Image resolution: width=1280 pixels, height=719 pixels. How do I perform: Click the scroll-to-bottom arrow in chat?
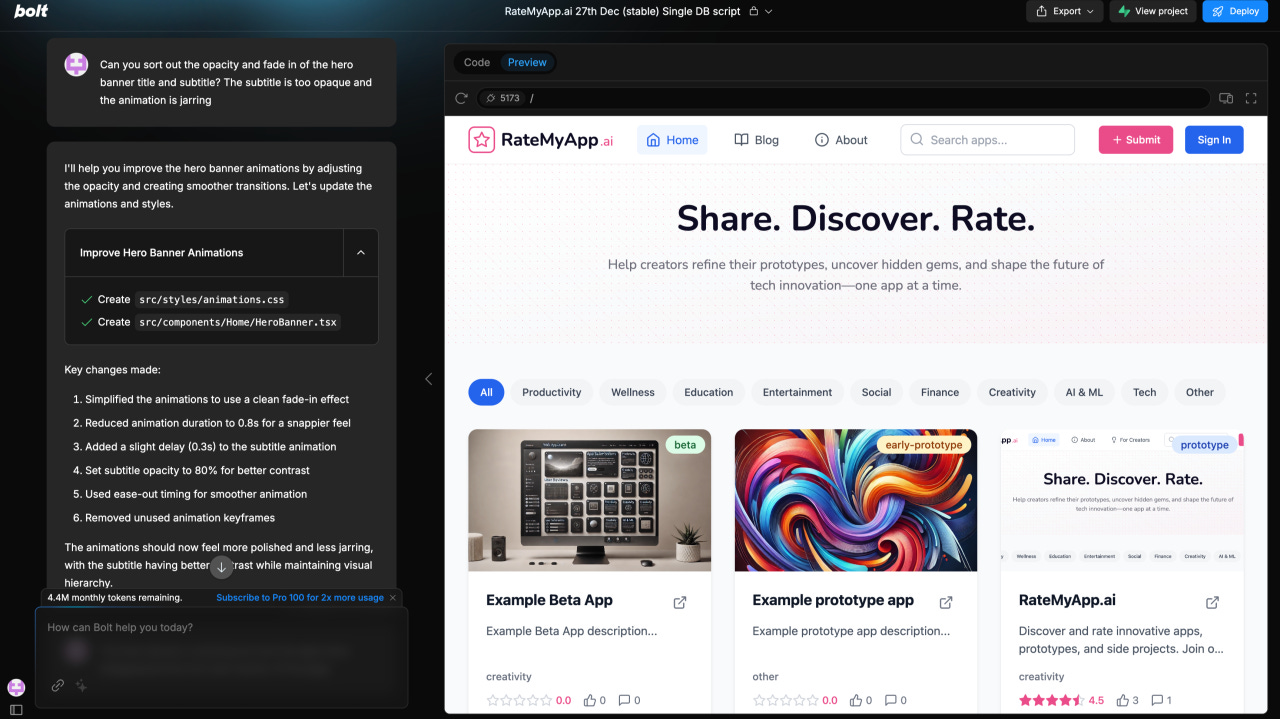click(x=221, y=567)
